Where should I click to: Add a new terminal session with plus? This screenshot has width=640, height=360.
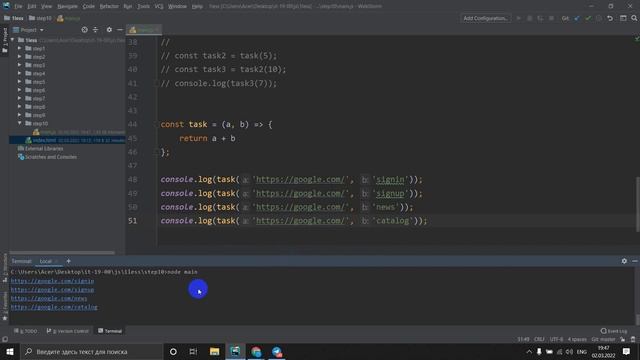coord(69,261)
